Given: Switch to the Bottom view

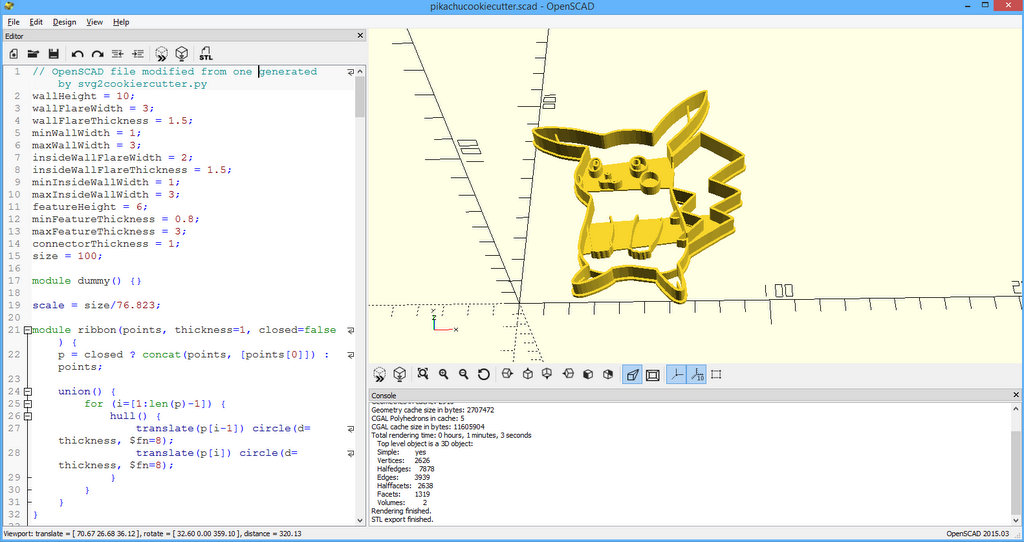Looking at the screenshot, I should (x=547, y=374).
